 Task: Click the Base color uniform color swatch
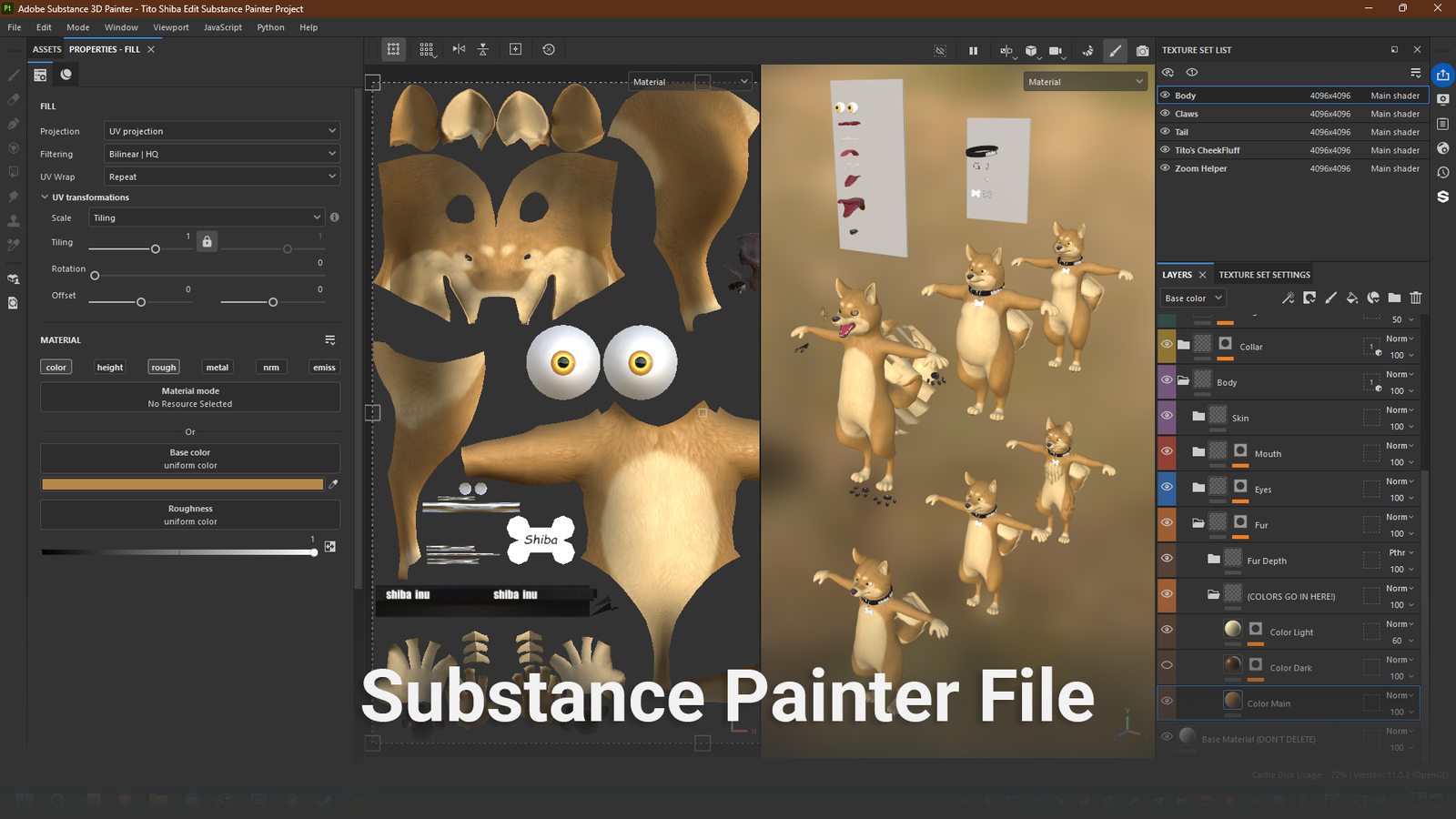[181, 484]
